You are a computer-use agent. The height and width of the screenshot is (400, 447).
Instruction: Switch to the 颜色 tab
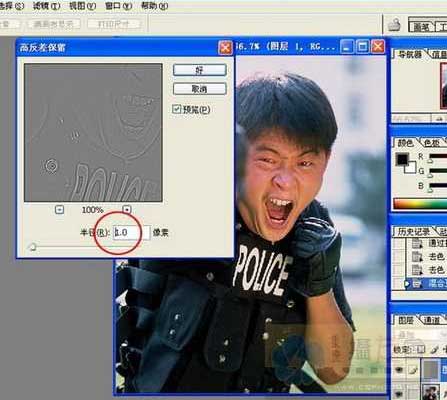[x=405, y=143]
